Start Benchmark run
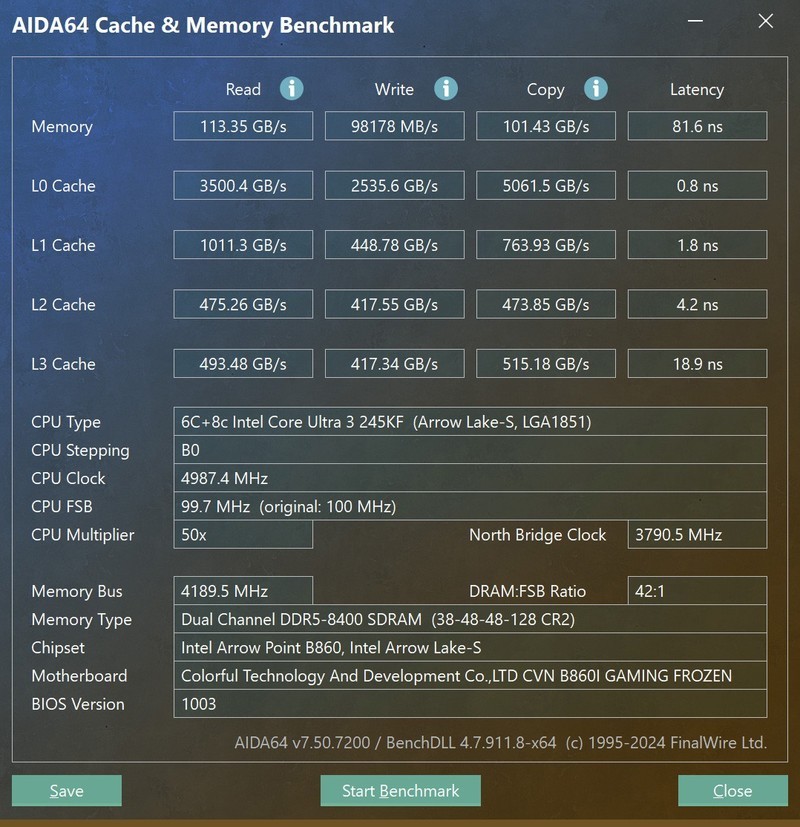This screenshot has width=800, height=827. (x=400, y=791)
